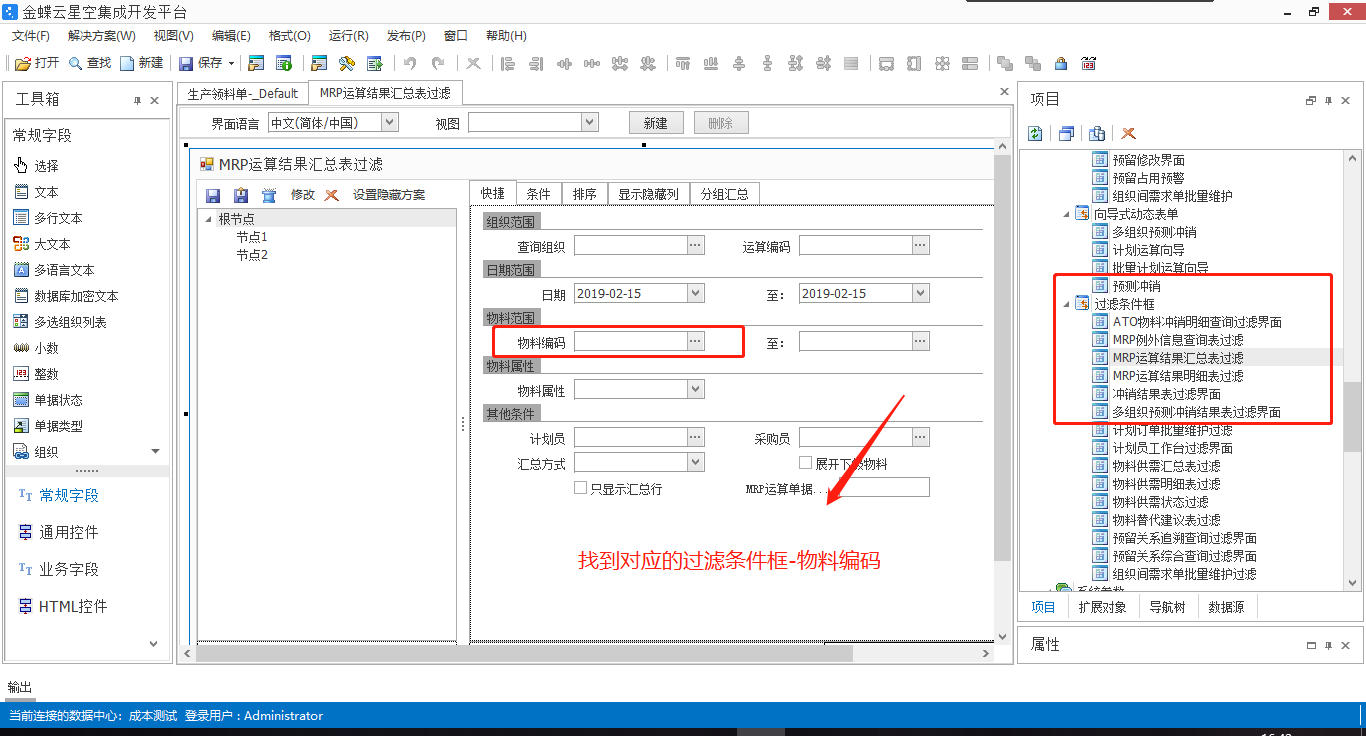Viewport: 1366px width, 736px height.
Task: Open the 解决方案(W) menu
Action: (101, 35)
